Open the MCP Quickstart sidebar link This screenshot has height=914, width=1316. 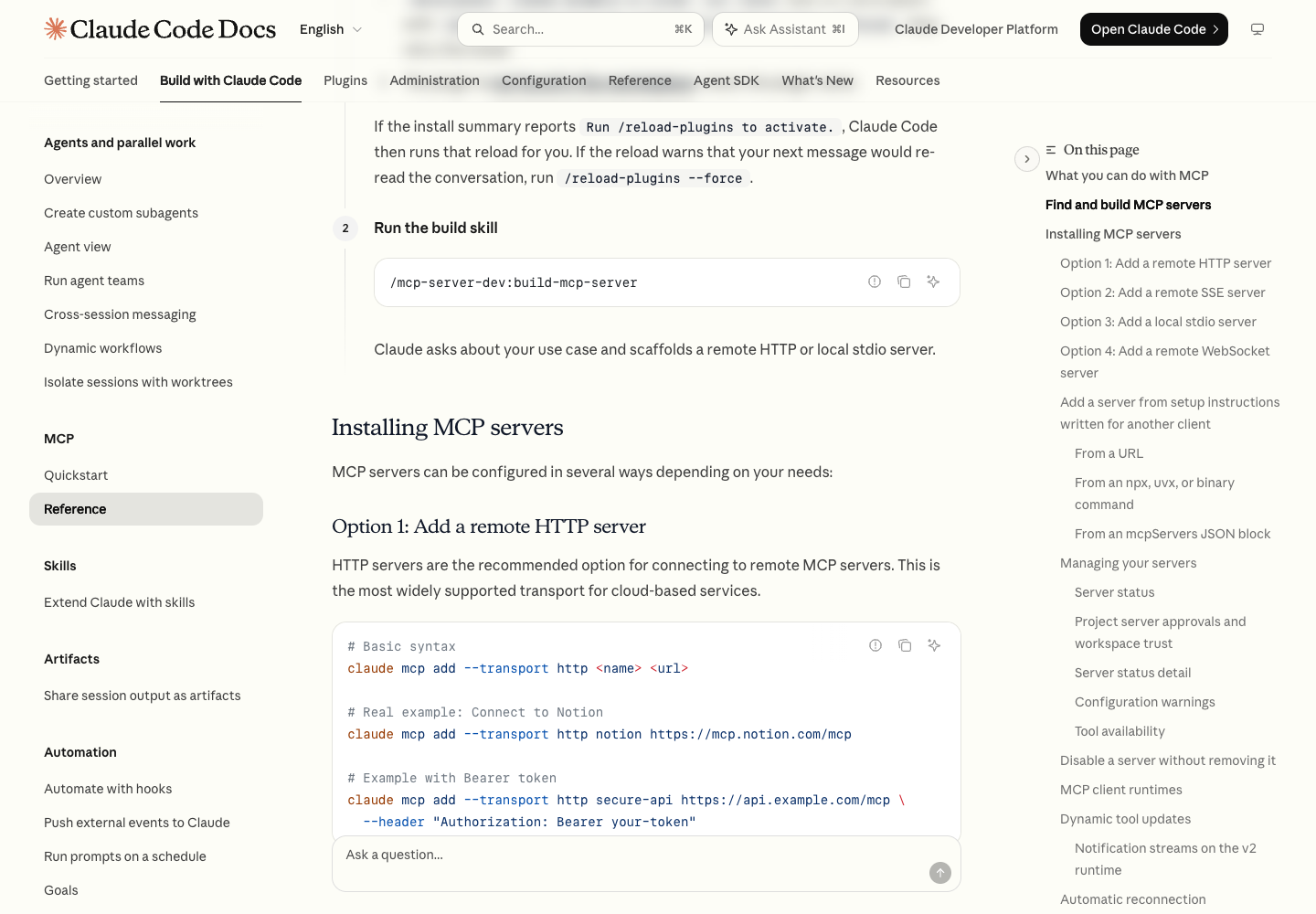point(76,475)
